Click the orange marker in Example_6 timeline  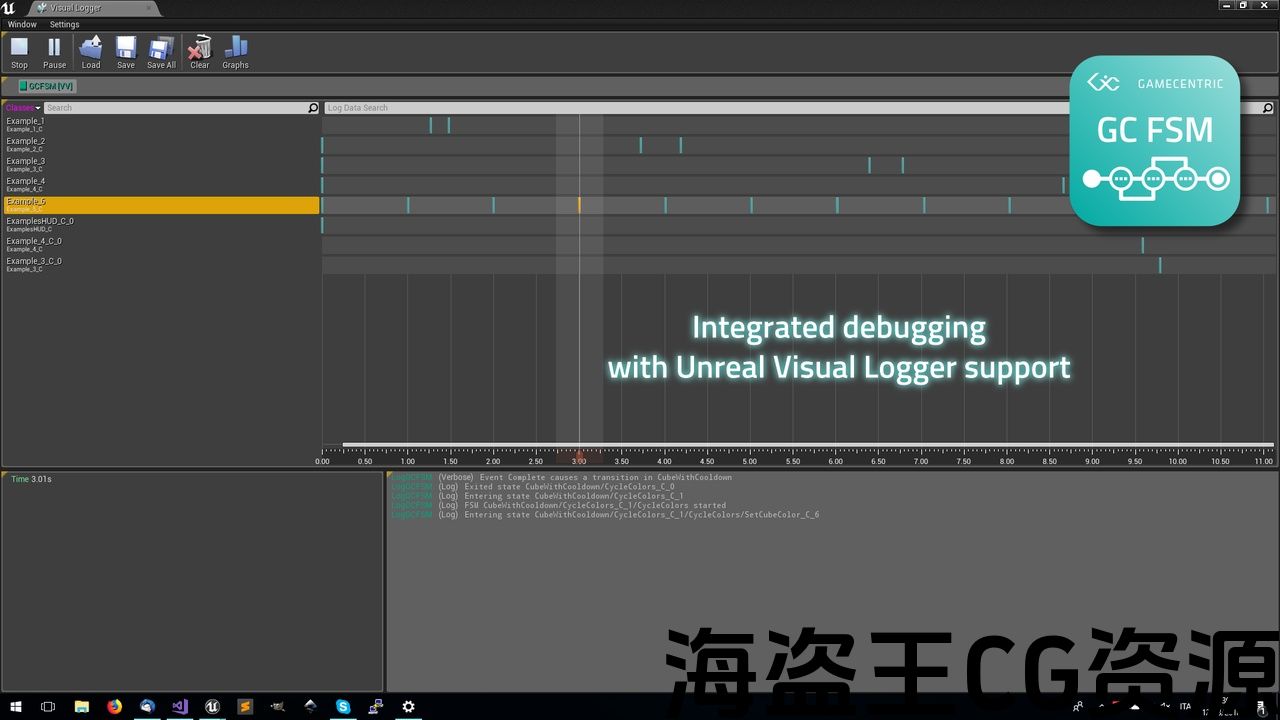pyautogui.click(x=579, y=205)
